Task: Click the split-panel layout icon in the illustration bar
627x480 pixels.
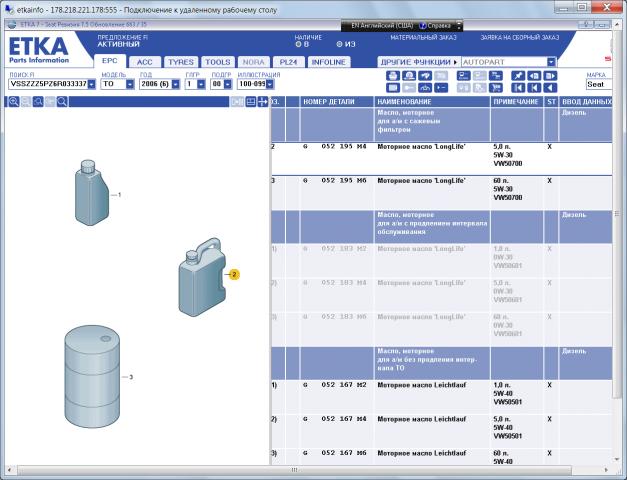Action: [251, 102]
